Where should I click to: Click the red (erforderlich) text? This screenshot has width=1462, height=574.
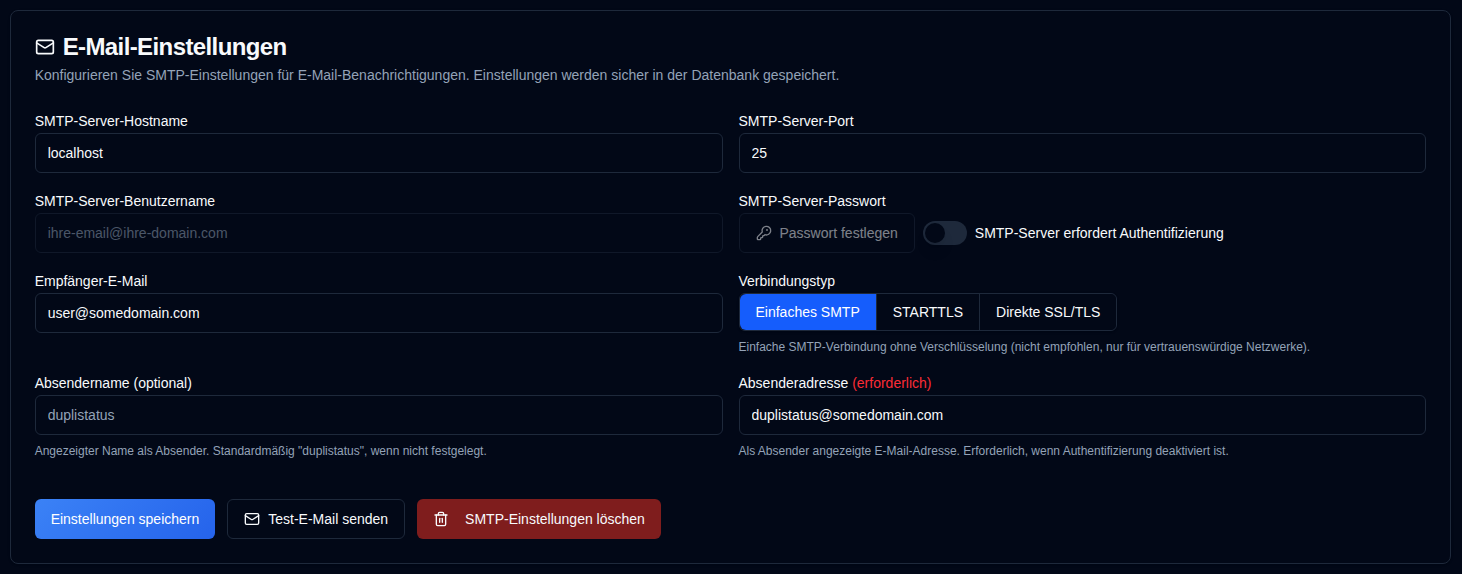pos(892,383)
